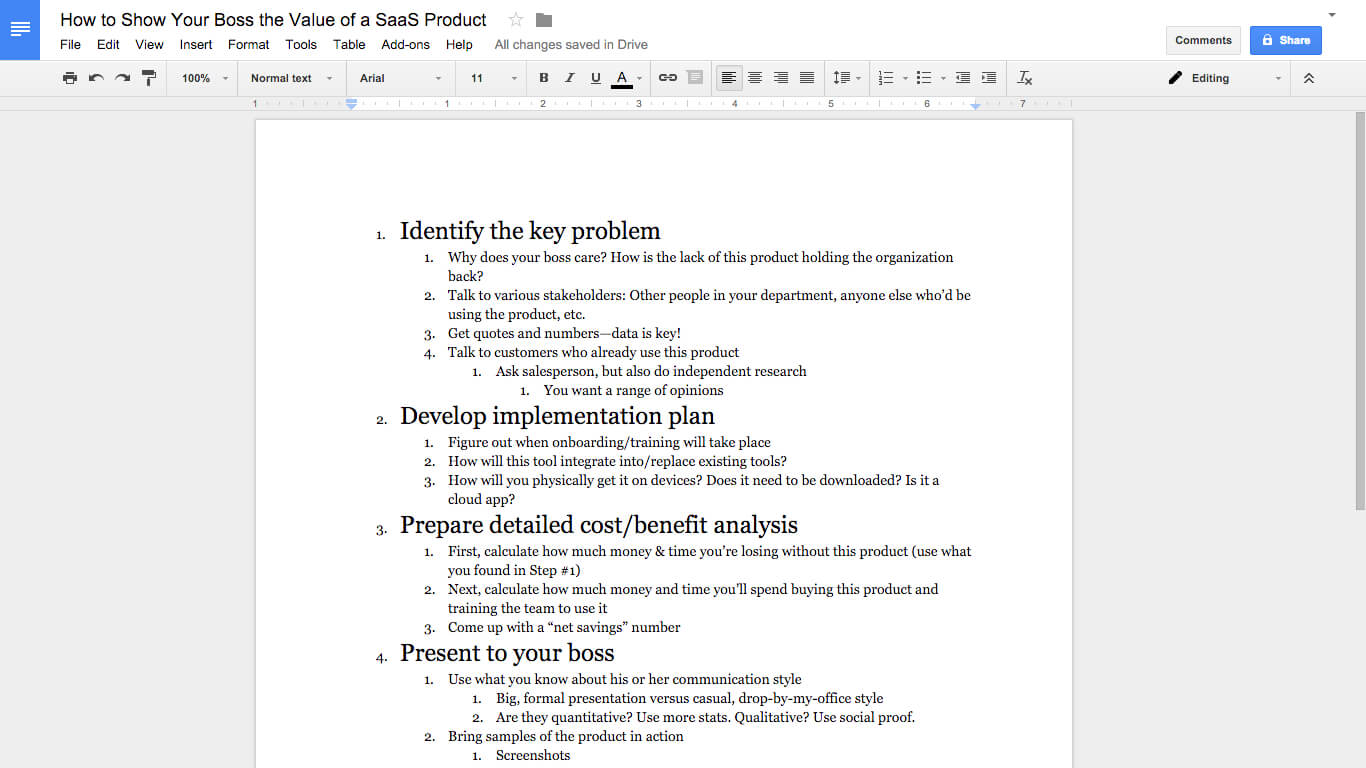The image size is (1366, 768).
Task: Open the Edit menu
Action: pyautogui.click(x=108, y=45)
